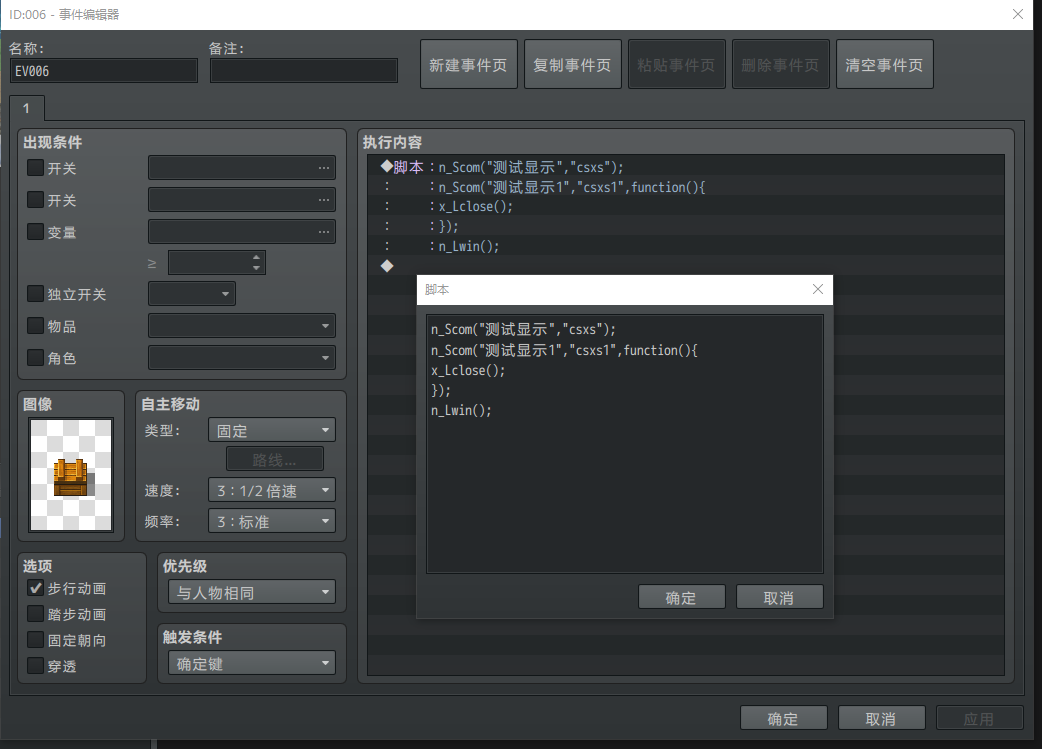This screenshot has height=749, width=1042.
Task: Click 新建事件页 button
Action: pos(469,64)
